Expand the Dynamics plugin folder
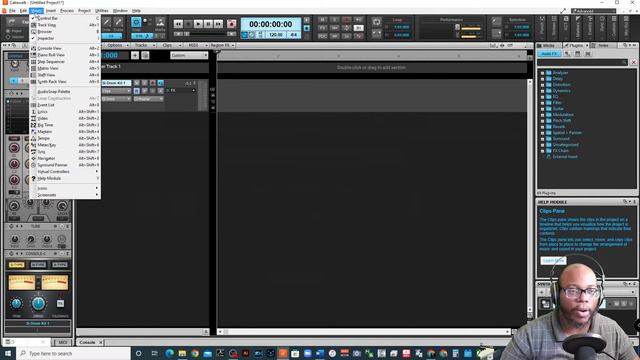 [542, 91]
